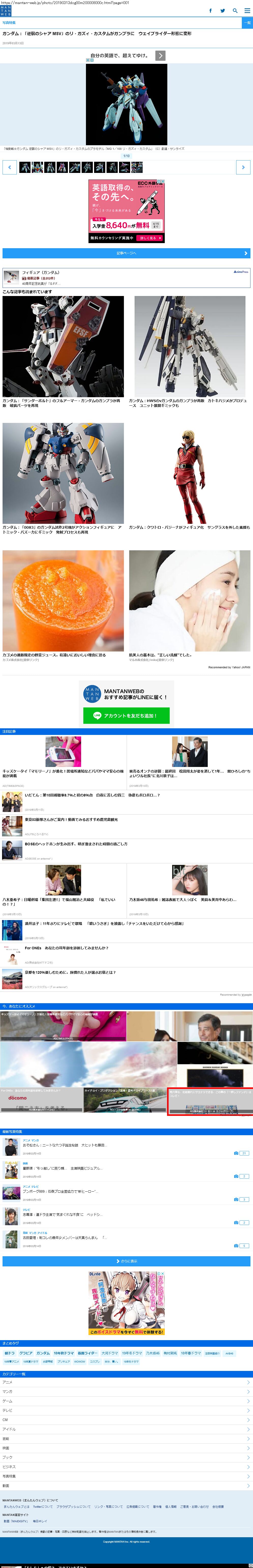Select the first thumbnail in the photo strip
253x1568 pixels.
[25, 167]
